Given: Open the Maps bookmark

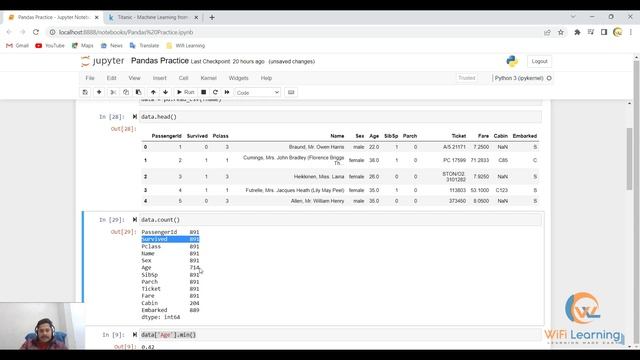Looking at the screenshot, I should [x=83, y=46].
